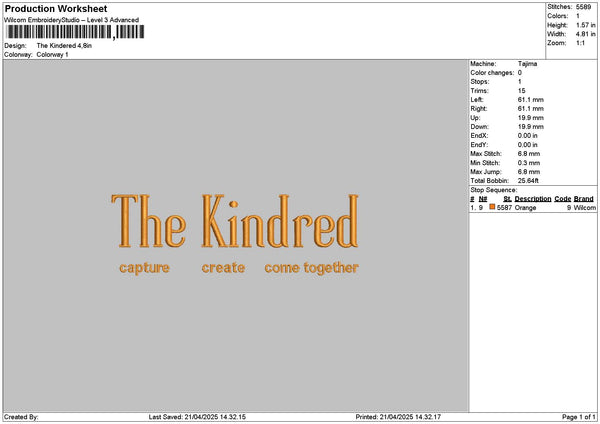The image size is (600, 424).
Task: Click the Machine value 'Tajima'
Action: (x=527, y=64)
